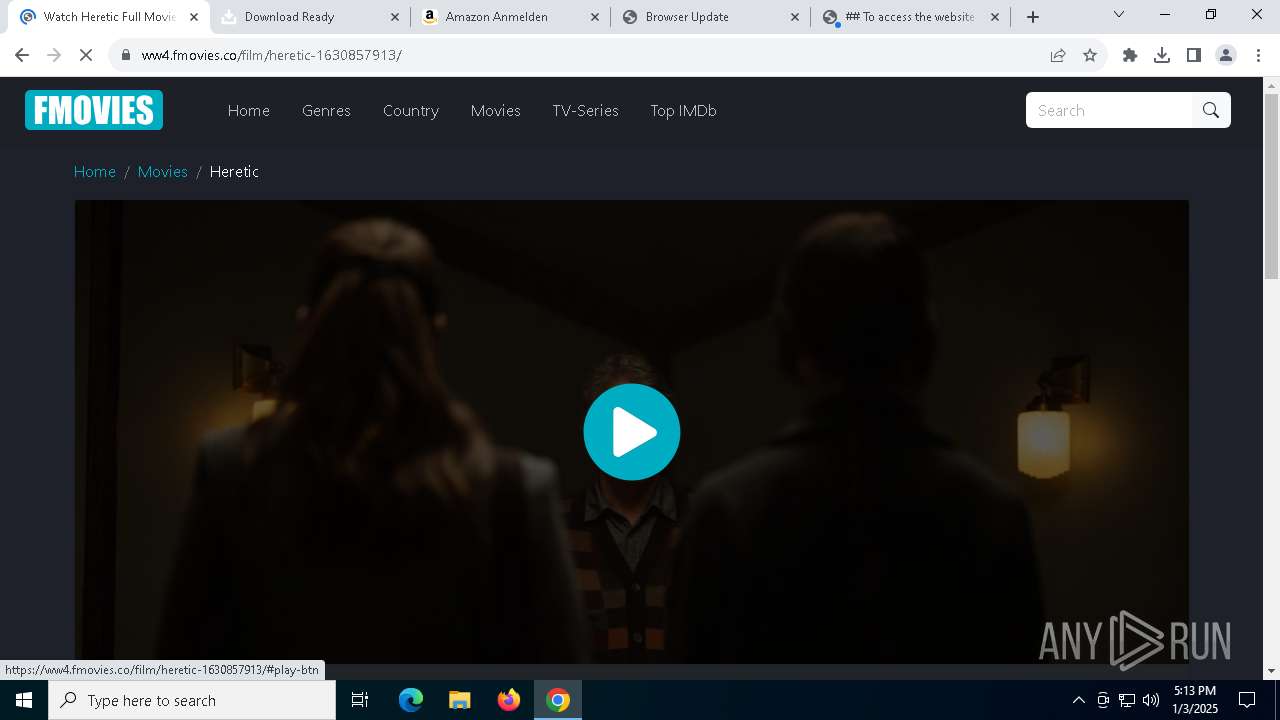Click the page vertical scrollbar thumb
1280x720 pixels.
click(1272, 187)
